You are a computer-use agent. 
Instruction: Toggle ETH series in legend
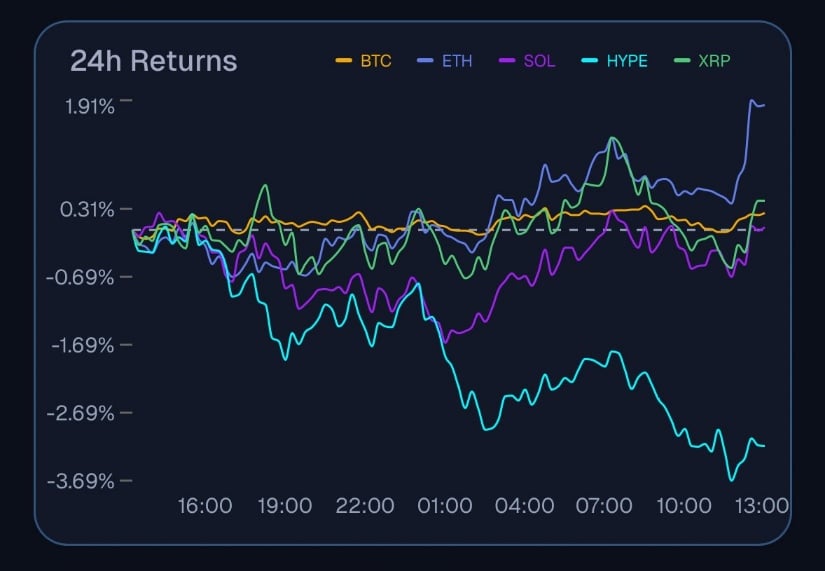(x=445, y=61)
